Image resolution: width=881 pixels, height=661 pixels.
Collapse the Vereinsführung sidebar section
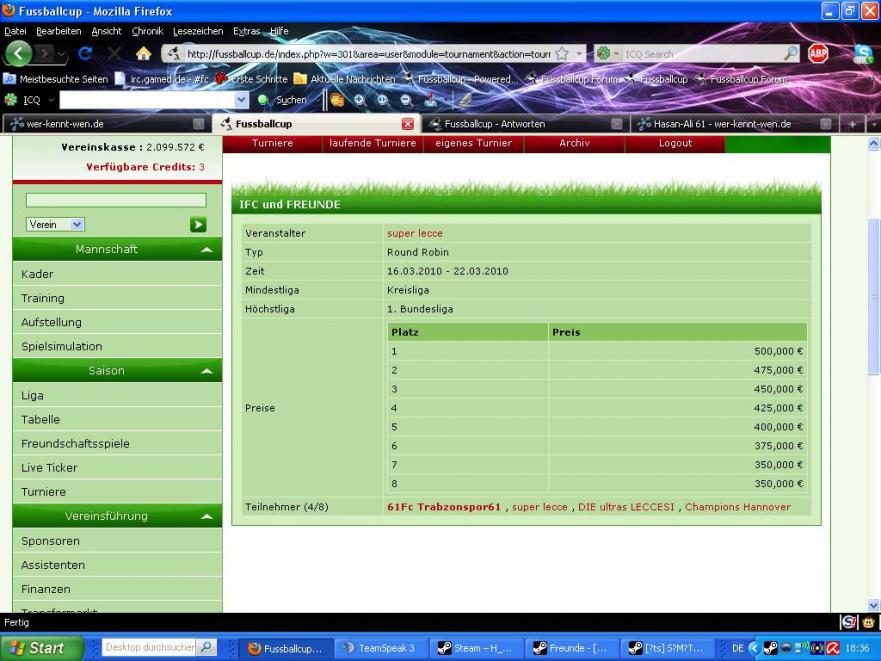click(206, 517)
